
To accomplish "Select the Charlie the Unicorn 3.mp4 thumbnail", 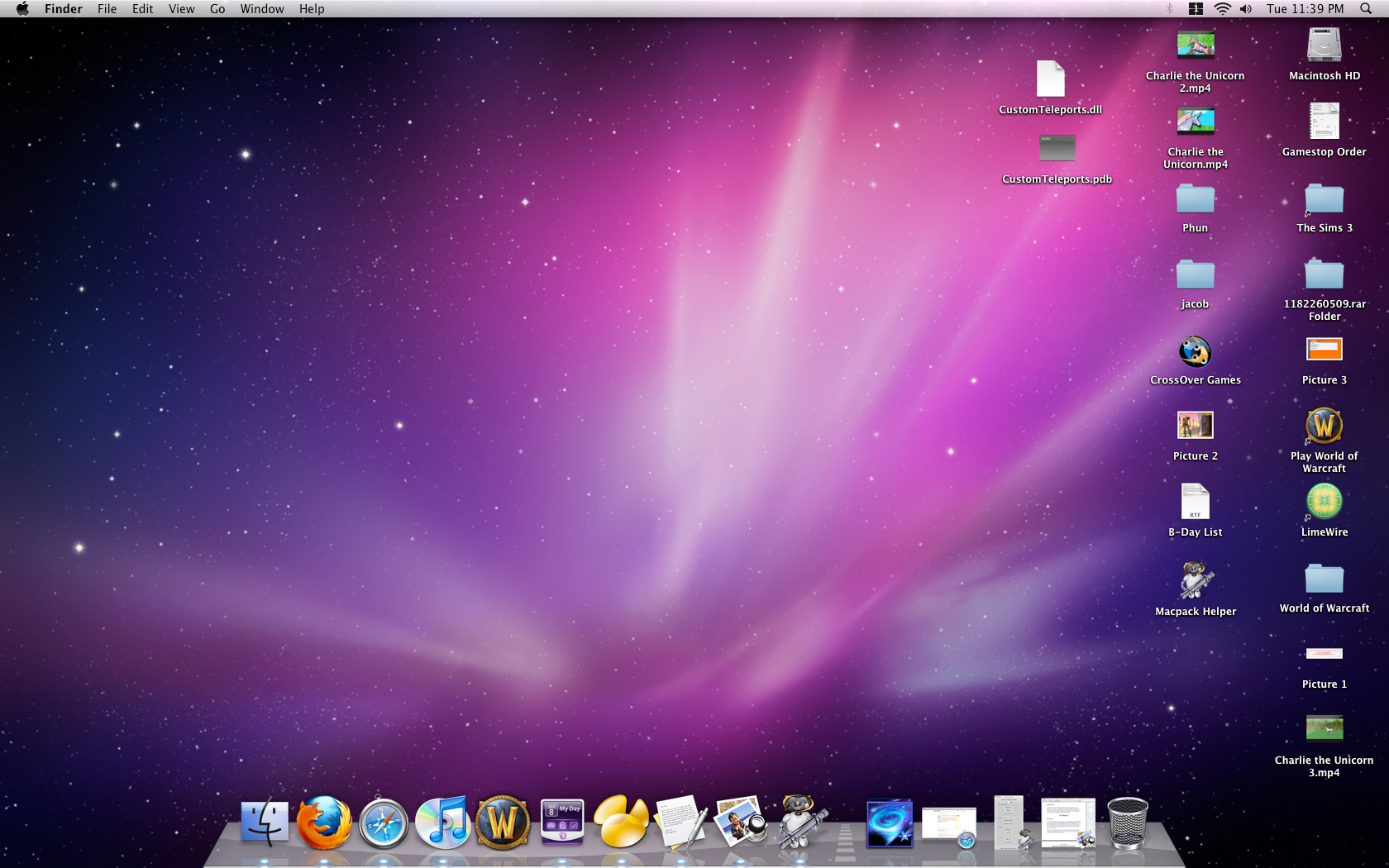I will (1324, 729).
